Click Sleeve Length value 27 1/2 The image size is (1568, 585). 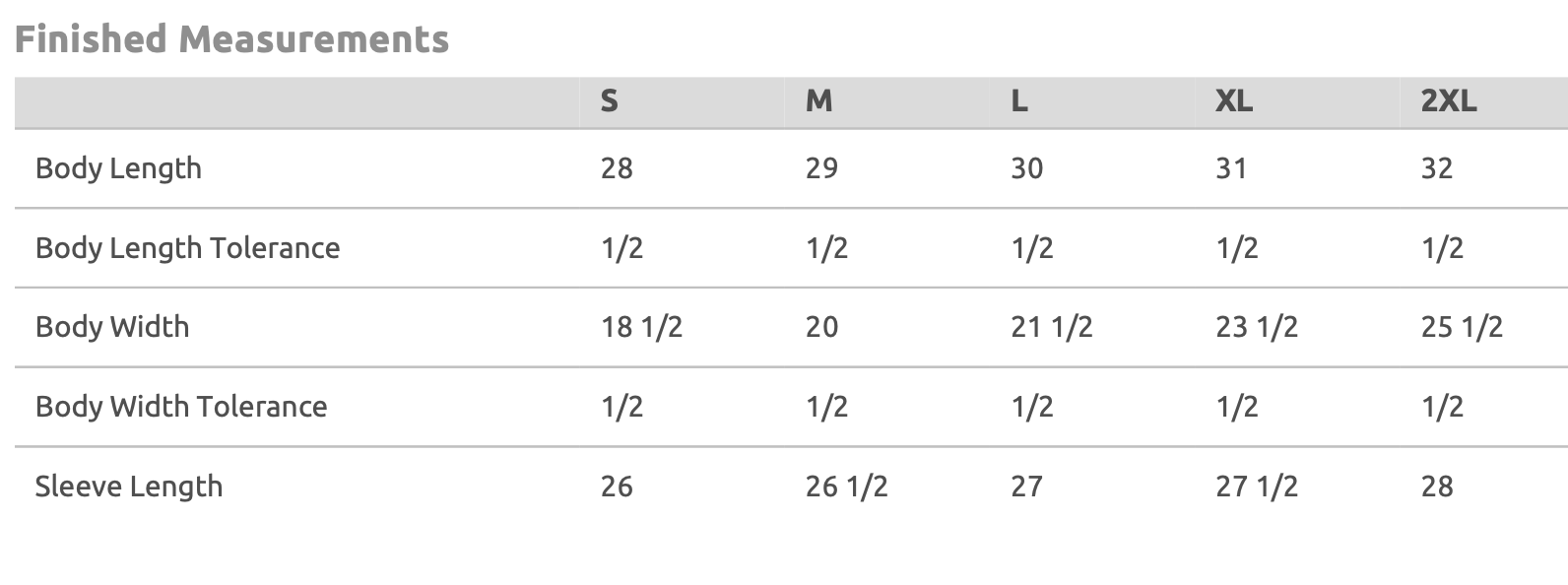pyautogui.click(x=1257, y=487)
